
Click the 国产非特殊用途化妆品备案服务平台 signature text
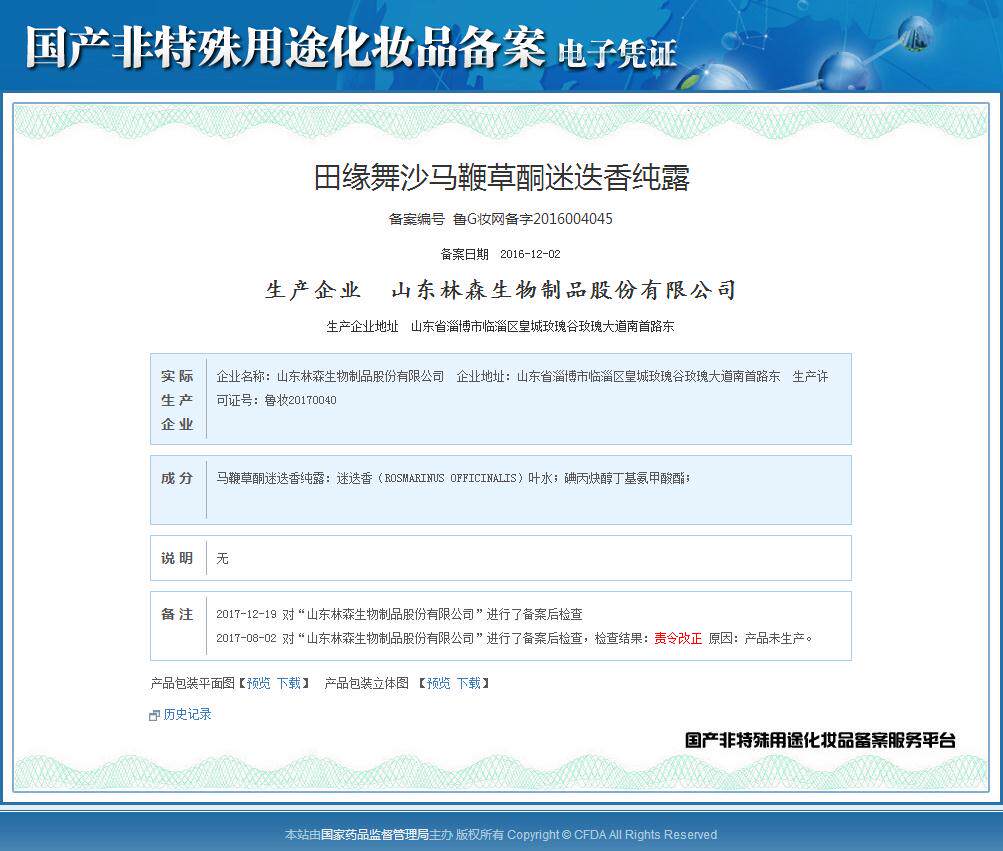pos(820,740)
